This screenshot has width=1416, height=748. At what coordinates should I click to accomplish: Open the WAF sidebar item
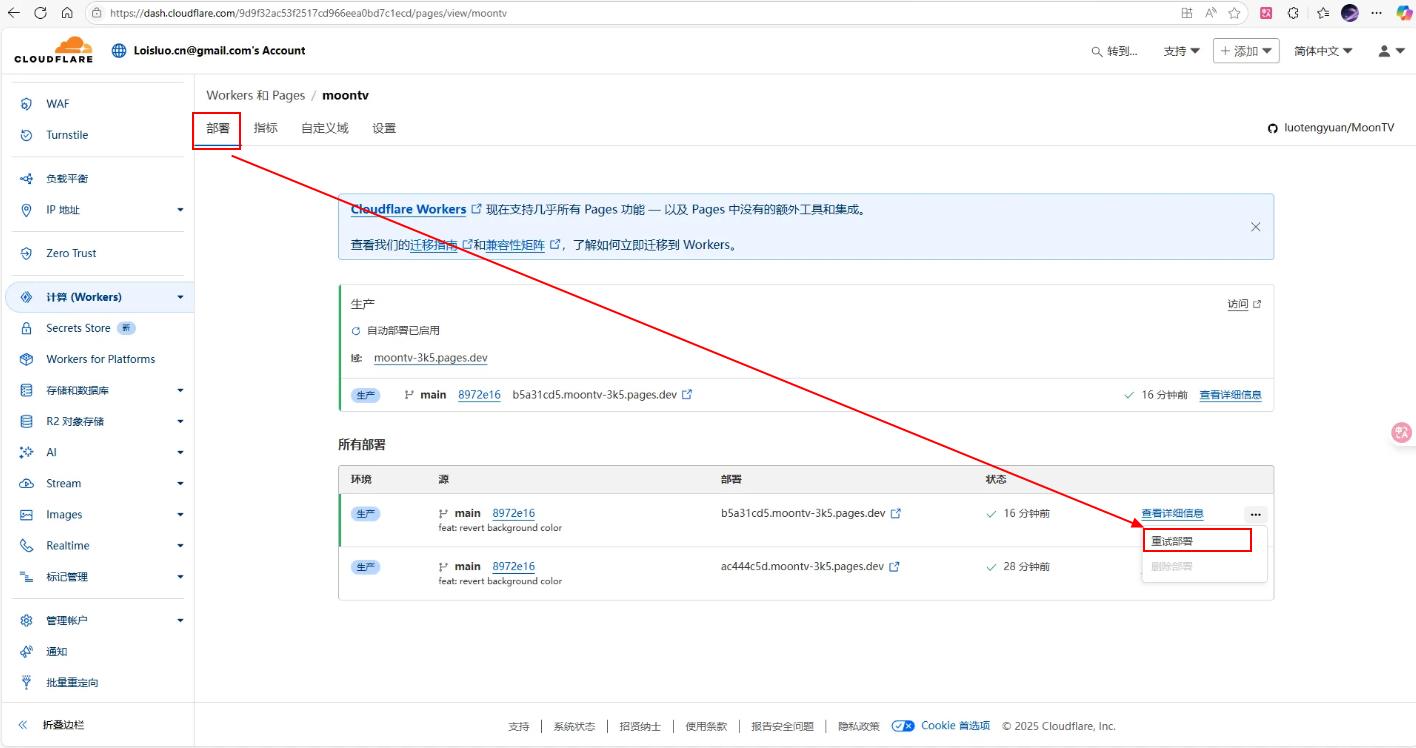pyautogui.click(x=58, y=104)
